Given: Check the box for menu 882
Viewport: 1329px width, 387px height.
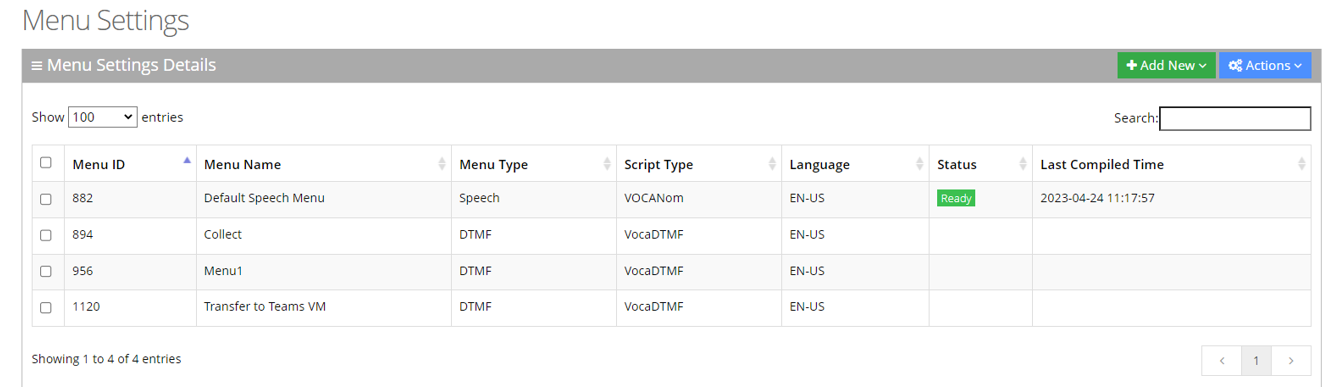Looking at the screenshot, I should tap(45, 199).
